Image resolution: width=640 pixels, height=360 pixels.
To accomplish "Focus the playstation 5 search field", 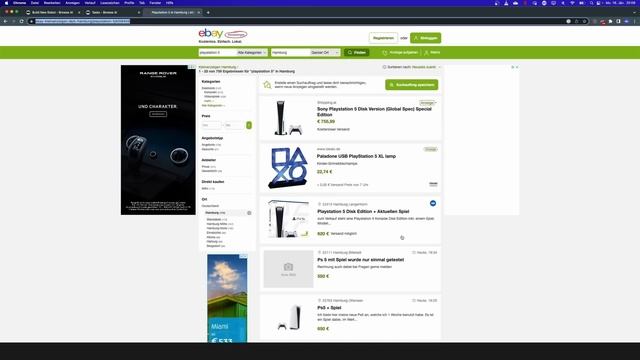I will tap(217, 53).
